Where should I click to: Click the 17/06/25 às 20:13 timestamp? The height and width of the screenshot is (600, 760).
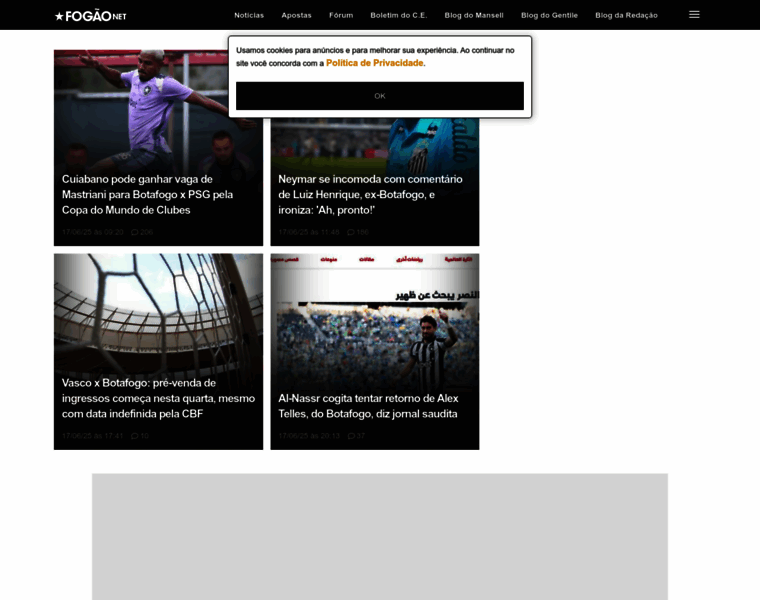[x=309, y=436]
